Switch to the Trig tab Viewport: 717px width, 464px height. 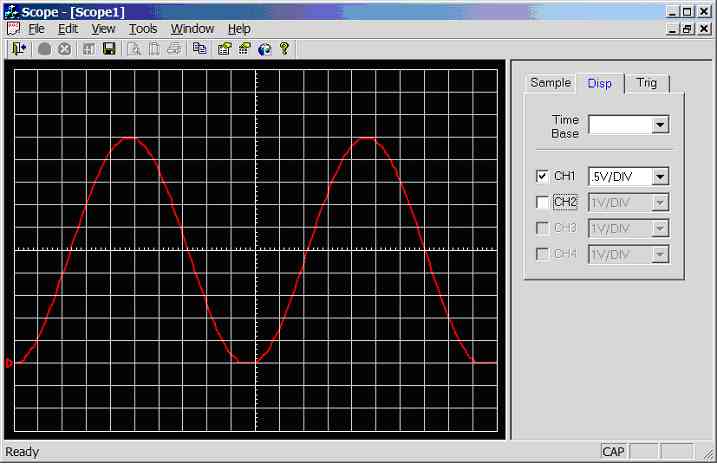pos(647,83)
